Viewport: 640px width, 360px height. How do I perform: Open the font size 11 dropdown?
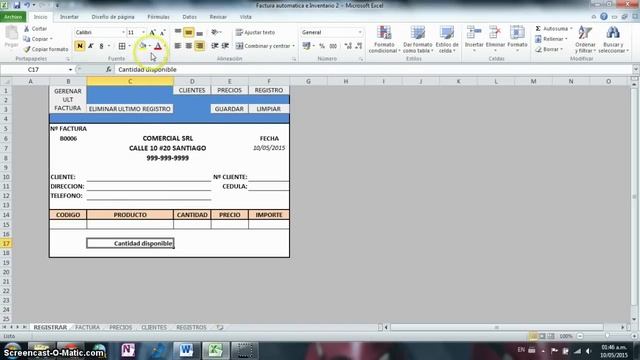click(143, 32)
